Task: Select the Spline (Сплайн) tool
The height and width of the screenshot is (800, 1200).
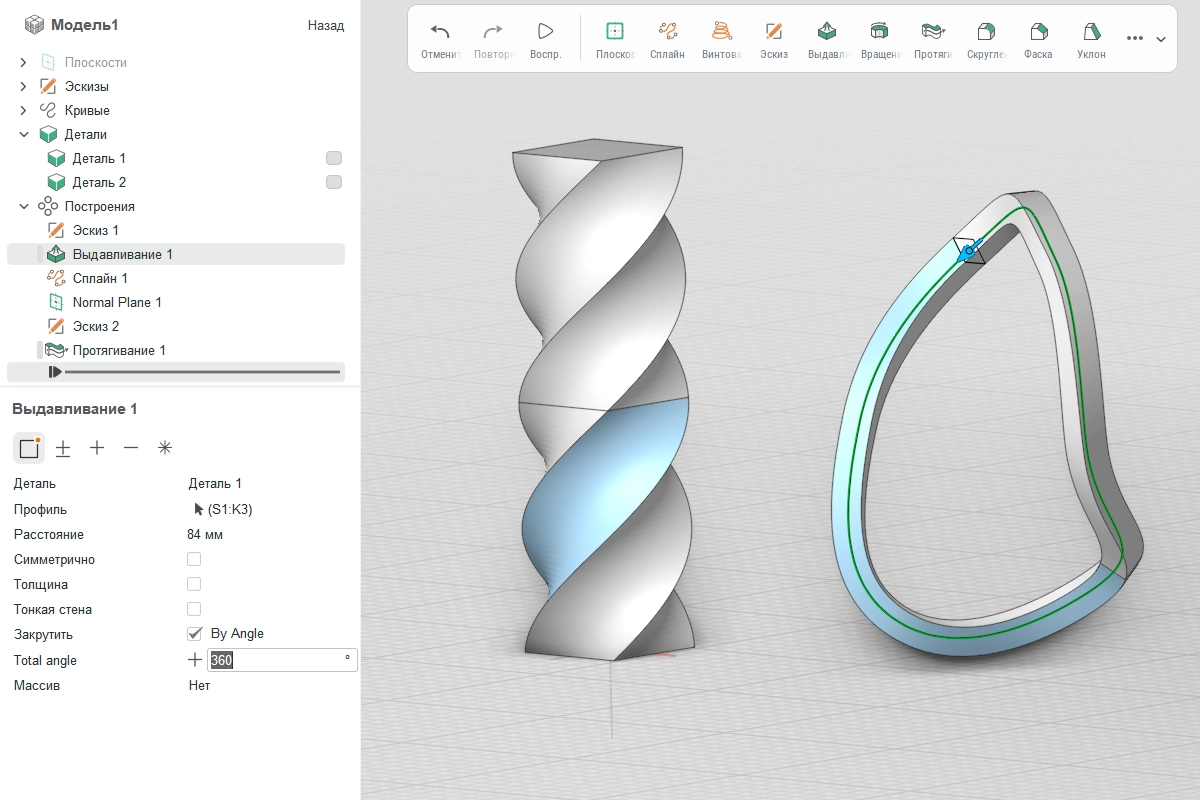Action: click(667, 38)
